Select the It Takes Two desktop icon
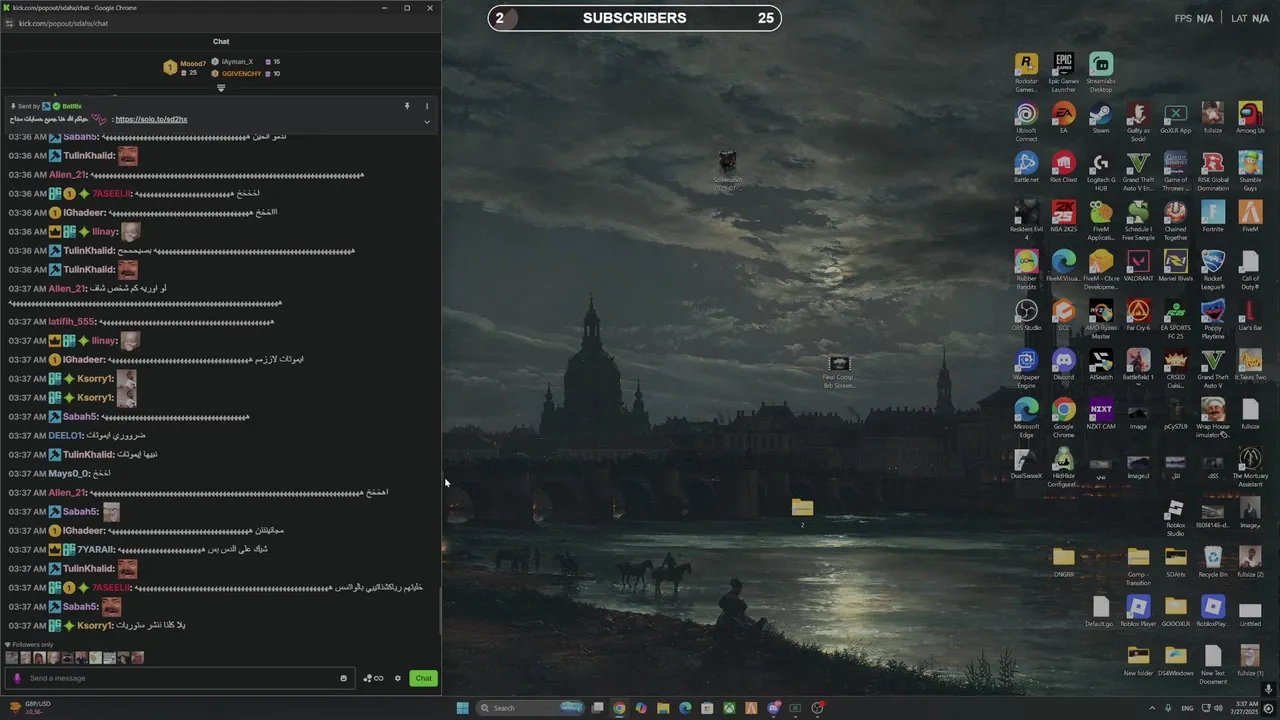The image size is (1280, 720). pyautogui.click(x=1250, y=364)
